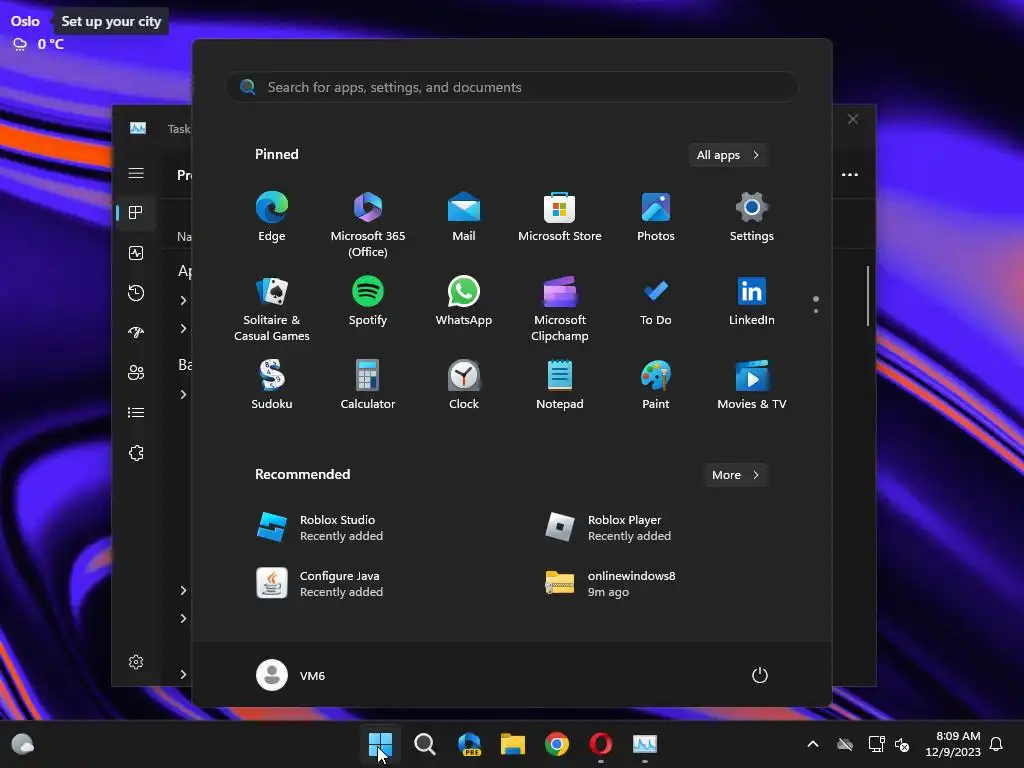
Task: Go to next page of pinned apps
Action: pos(816,311)
